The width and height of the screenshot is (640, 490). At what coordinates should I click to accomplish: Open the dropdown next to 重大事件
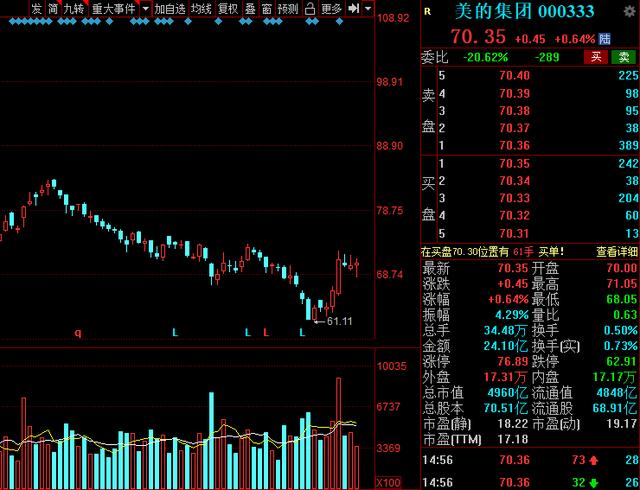145,9
